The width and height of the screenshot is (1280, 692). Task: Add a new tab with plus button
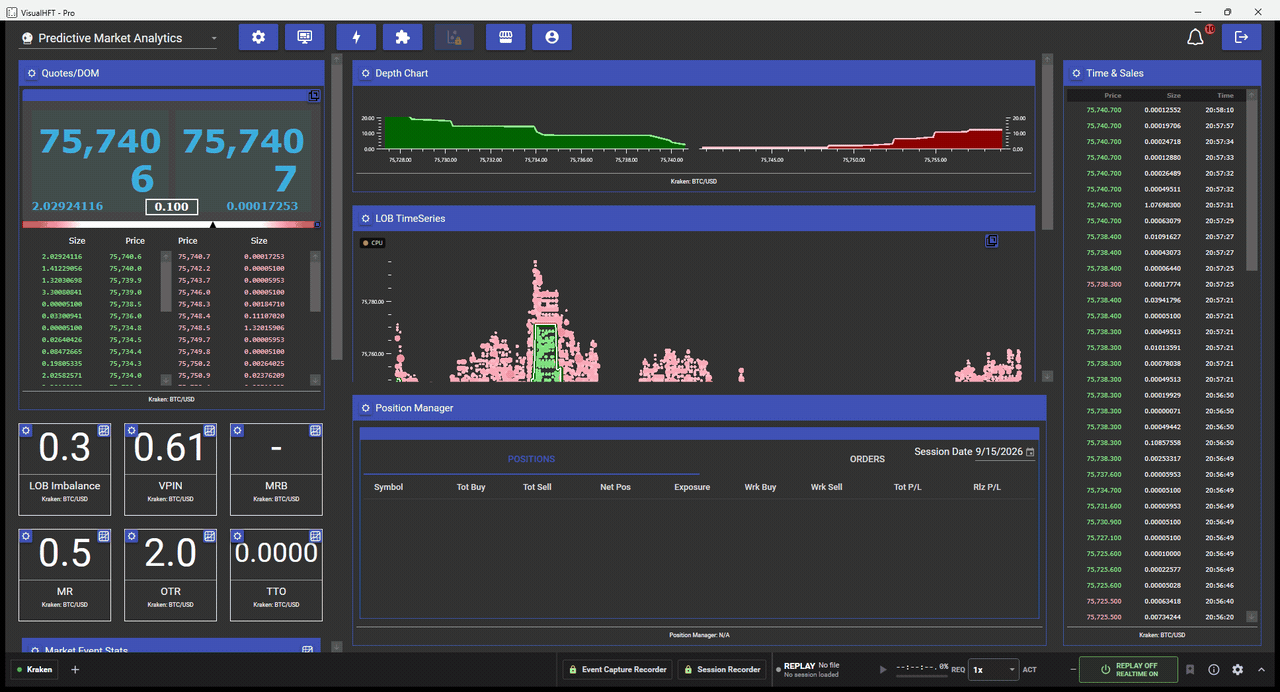pyautogui.click(x=75, y=670)
